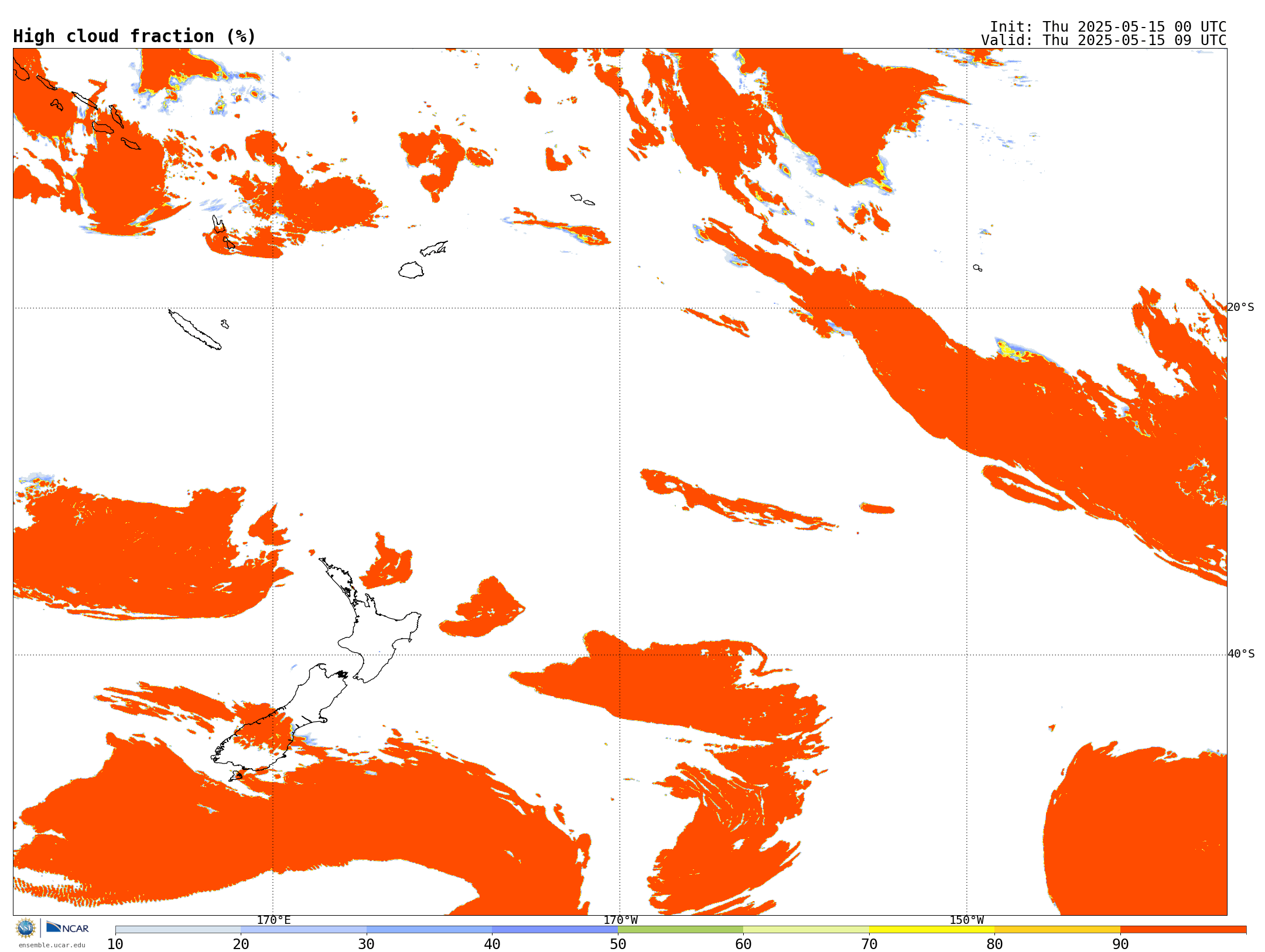The width and height of the screenshot is (1265, 952).
Task: Click Fiji's Viti Levu island outline
Action: pyautogui.click(x=411, y=270)
